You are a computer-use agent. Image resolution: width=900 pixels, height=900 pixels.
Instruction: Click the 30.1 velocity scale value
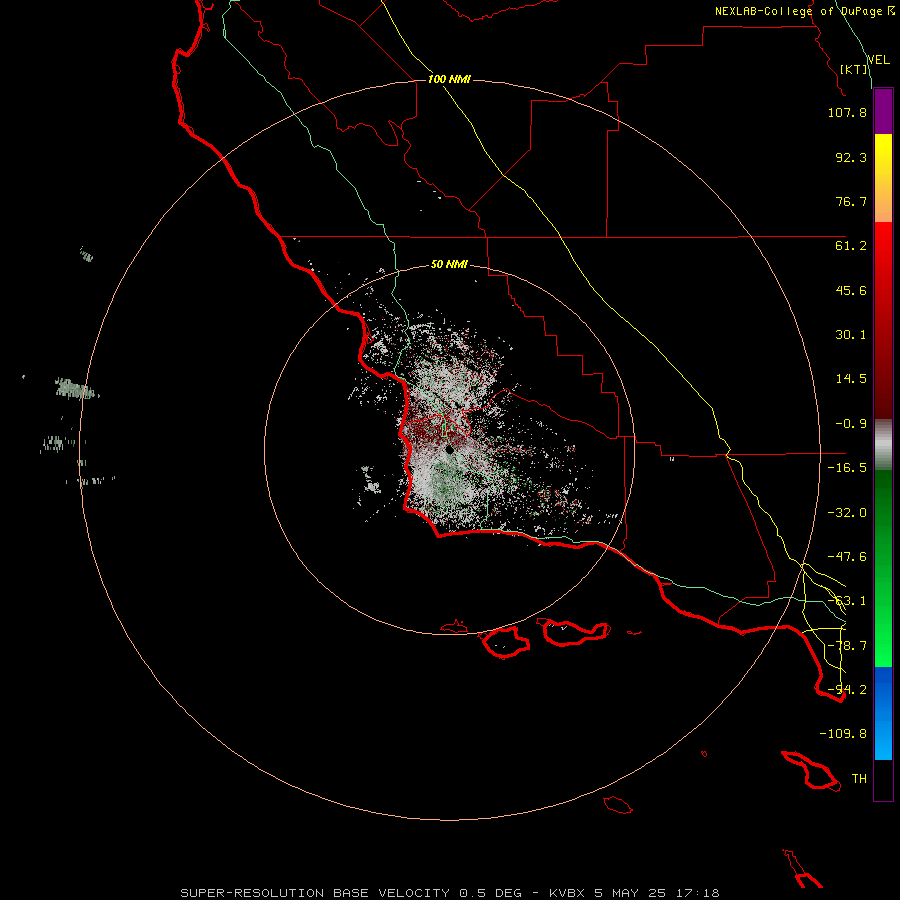tap(851, 335)
